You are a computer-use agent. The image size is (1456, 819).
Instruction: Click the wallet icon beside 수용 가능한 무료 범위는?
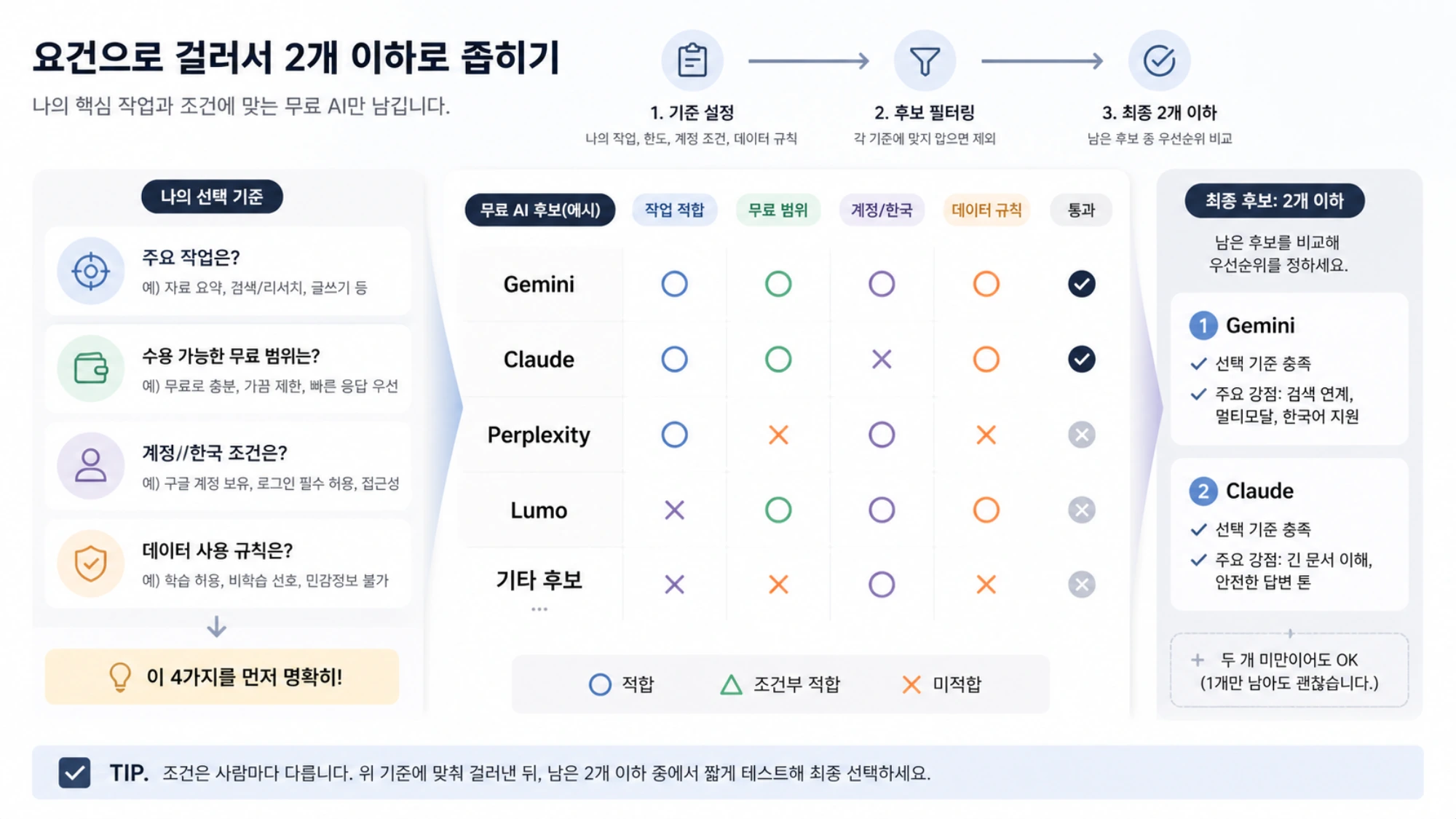(x=90, y=368)
